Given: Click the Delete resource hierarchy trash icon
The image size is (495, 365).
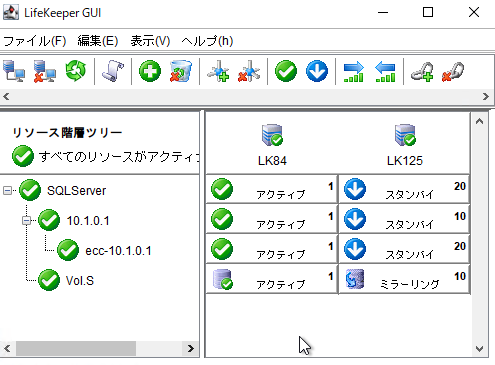Looking at the screenshot, I should [181, 71].
